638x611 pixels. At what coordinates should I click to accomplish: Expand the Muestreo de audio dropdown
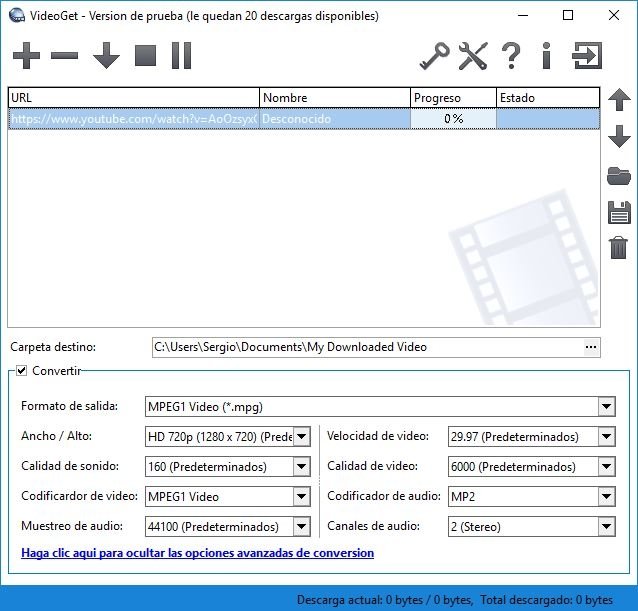pyautogui.click(x=302, y=526)
